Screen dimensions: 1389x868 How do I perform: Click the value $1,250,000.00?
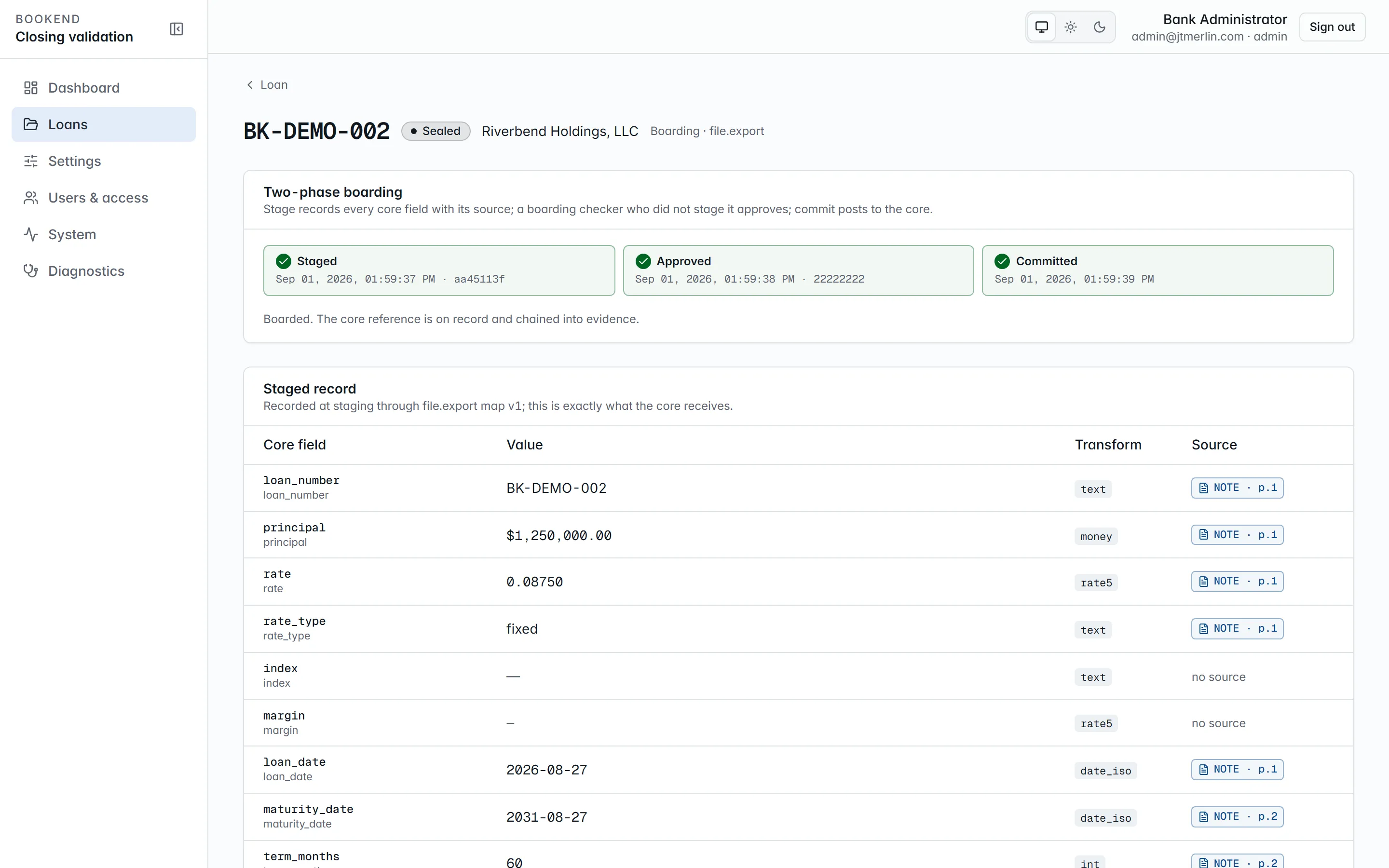558,536
